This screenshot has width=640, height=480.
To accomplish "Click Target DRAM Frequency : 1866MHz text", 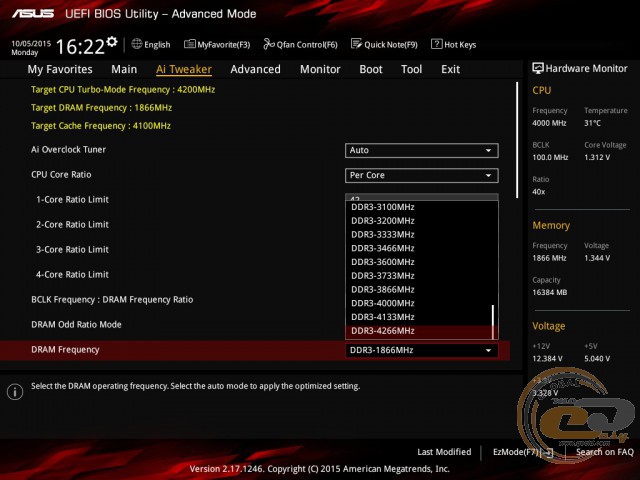I will coord(101,108).
